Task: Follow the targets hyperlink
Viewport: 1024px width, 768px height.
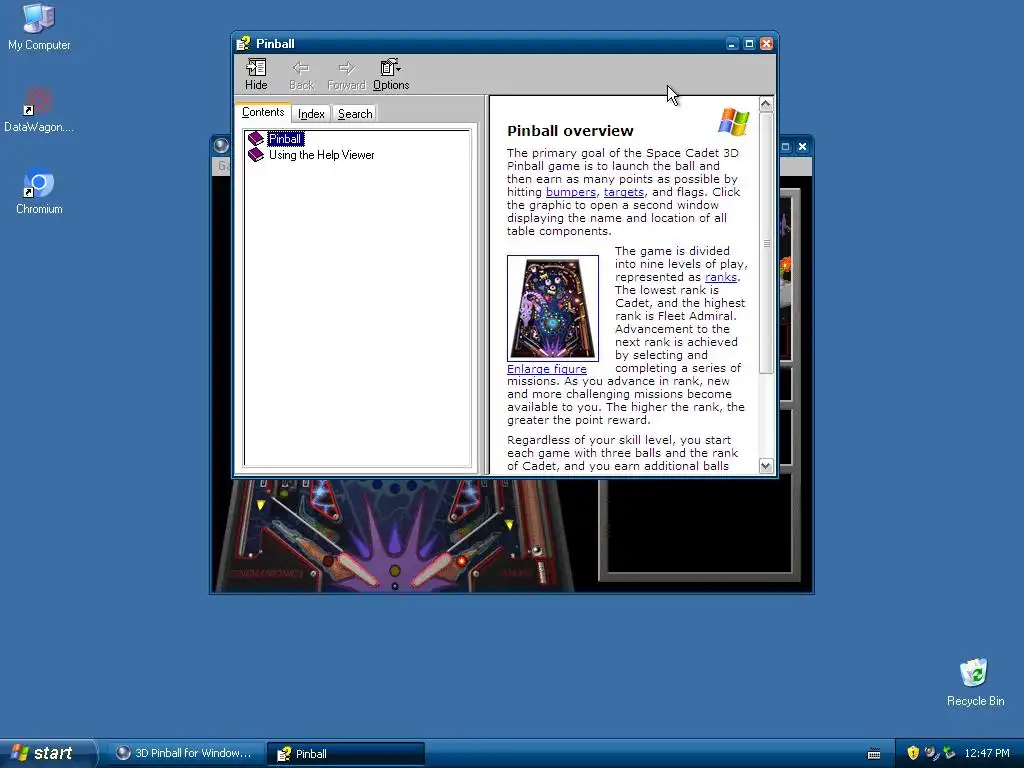Action: (624, 192)
